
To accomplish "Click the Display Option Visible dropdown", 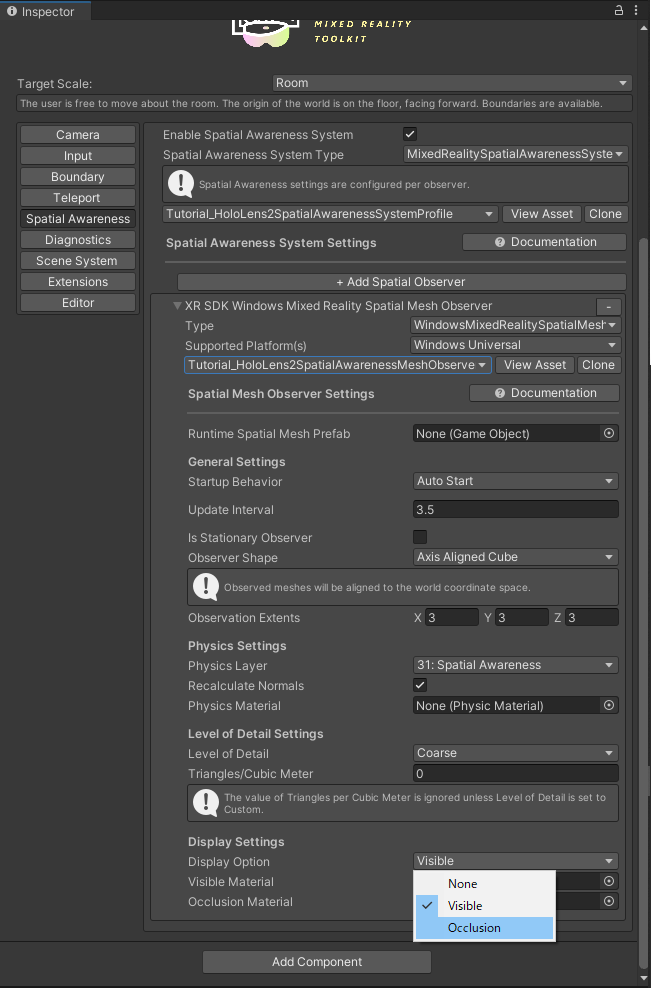I will point(516,861).
